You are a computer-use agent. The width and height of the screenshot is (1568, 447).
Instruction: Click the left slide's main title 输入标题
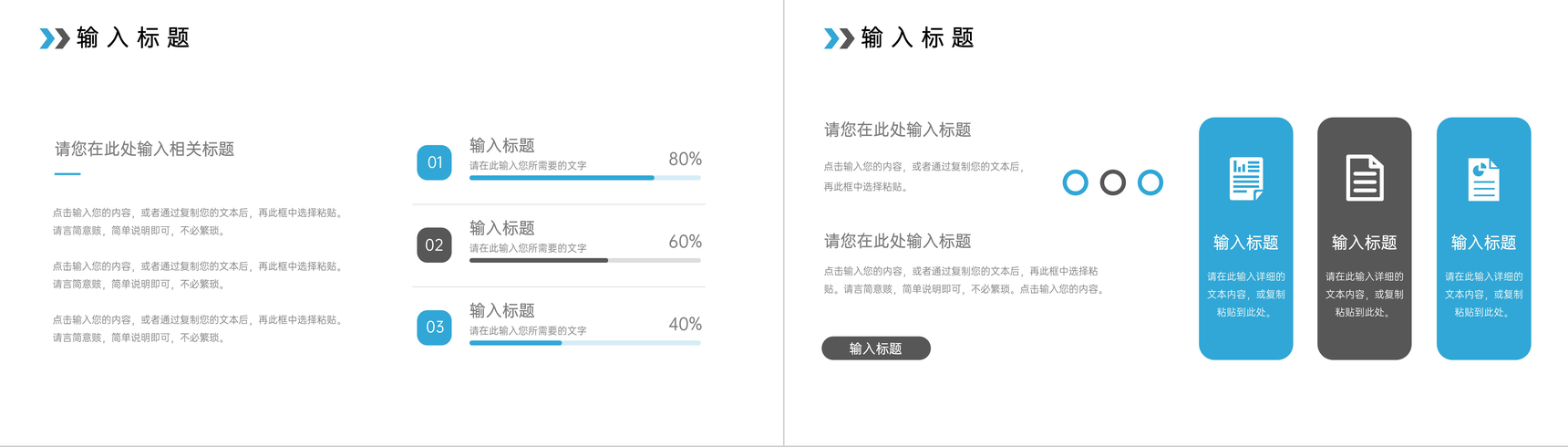[x=133, y=37]
